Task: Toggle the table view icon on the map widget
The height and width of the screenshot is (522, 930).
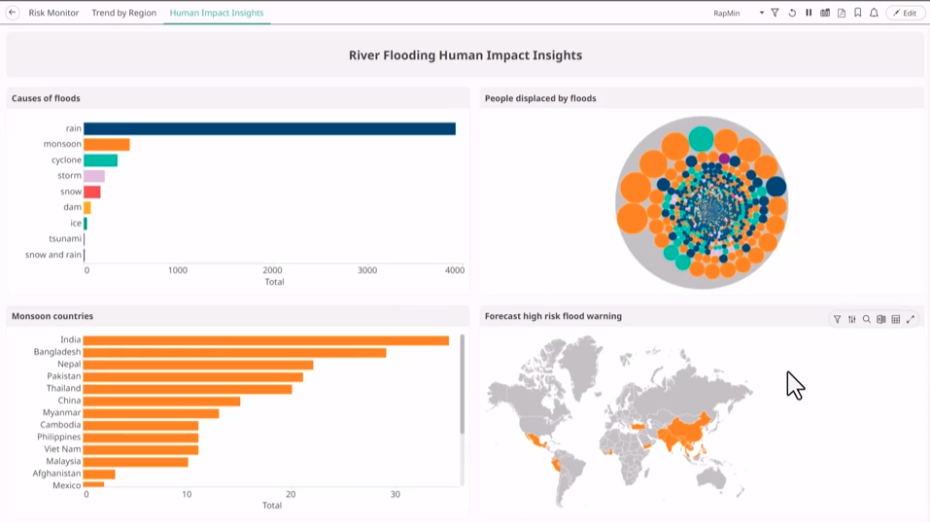Action: (896, 320)
